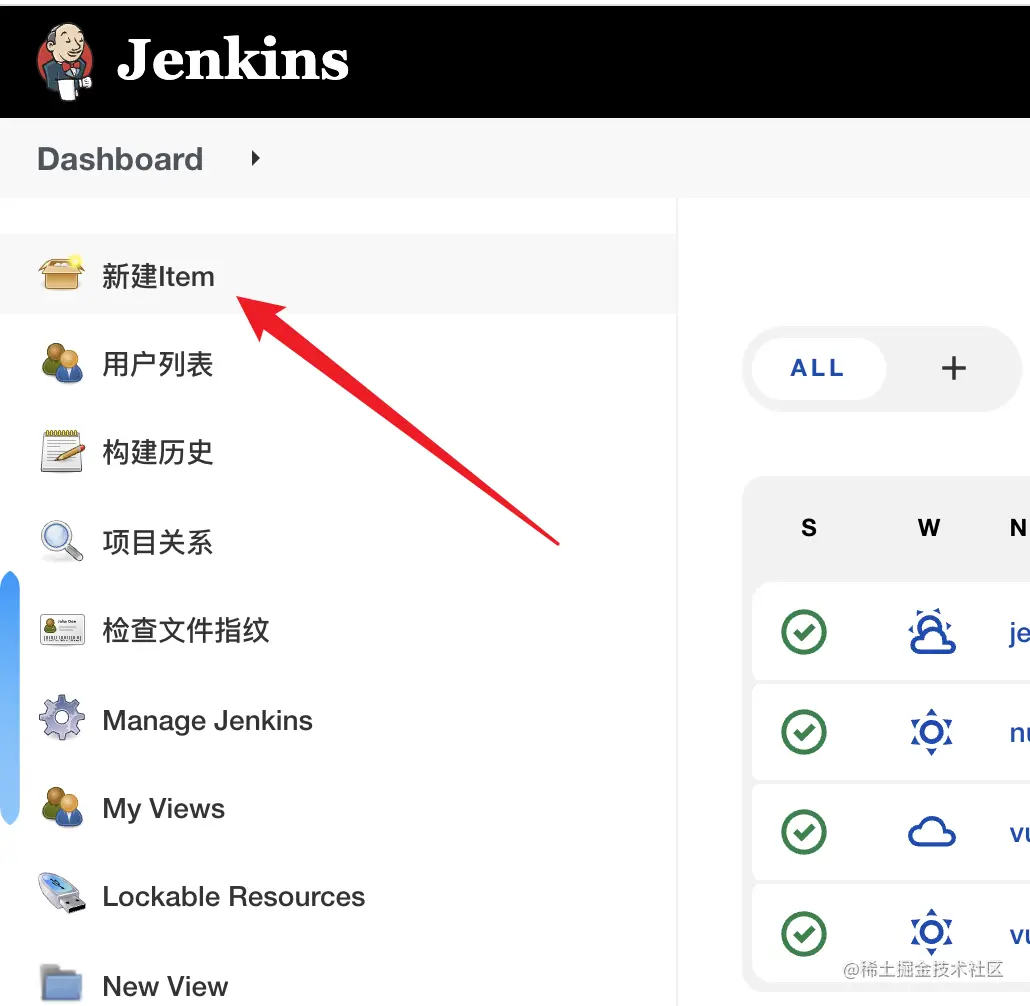Open the New View link
Image resolution: width=1030 pixels, height=1006 pixels.
point(166,986)
